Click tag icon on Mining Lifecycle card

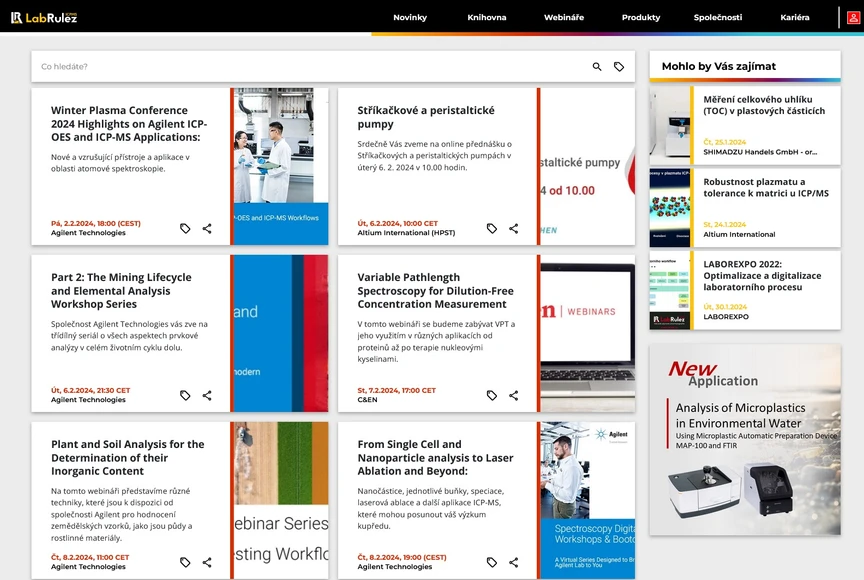tap(185, 395)
